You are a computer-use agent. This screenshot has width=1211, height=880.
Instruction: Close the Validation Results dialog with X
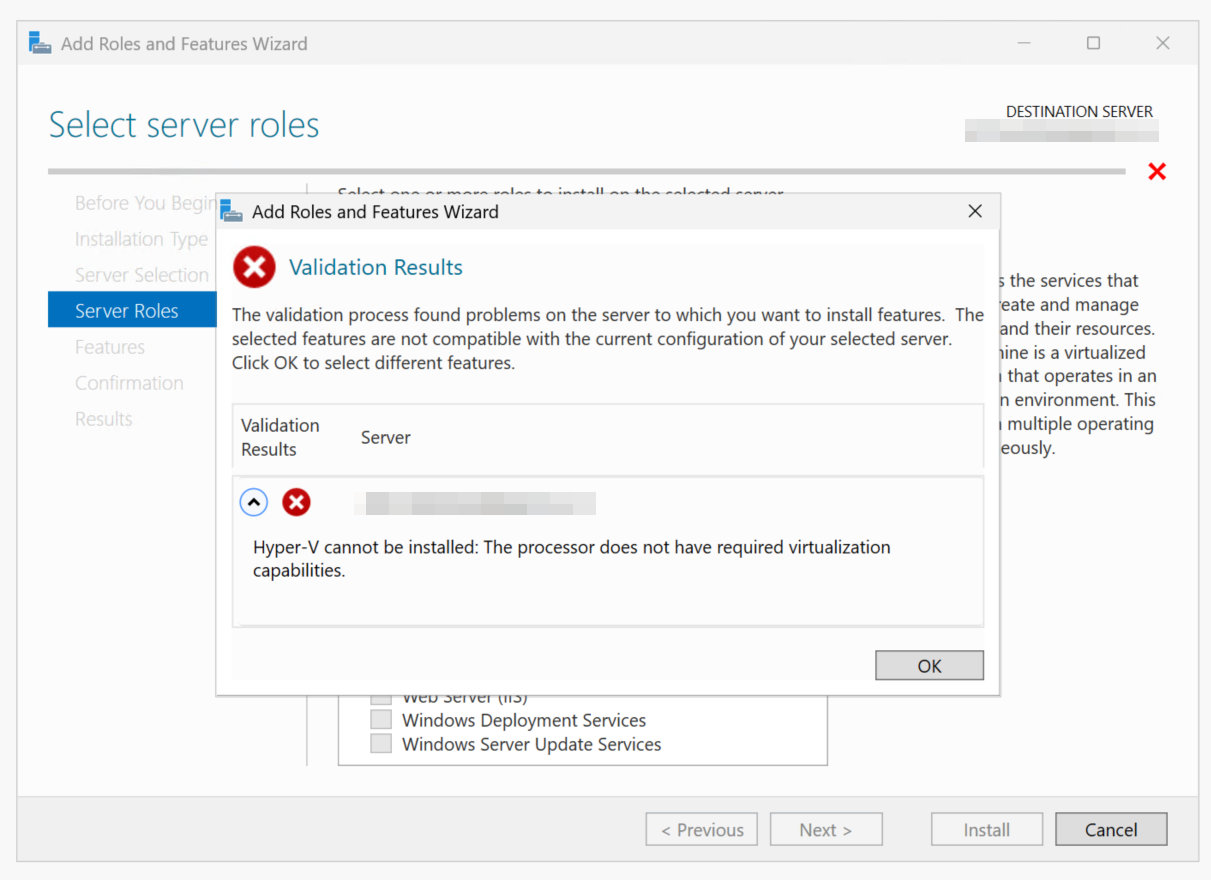[x=975, y=212]
